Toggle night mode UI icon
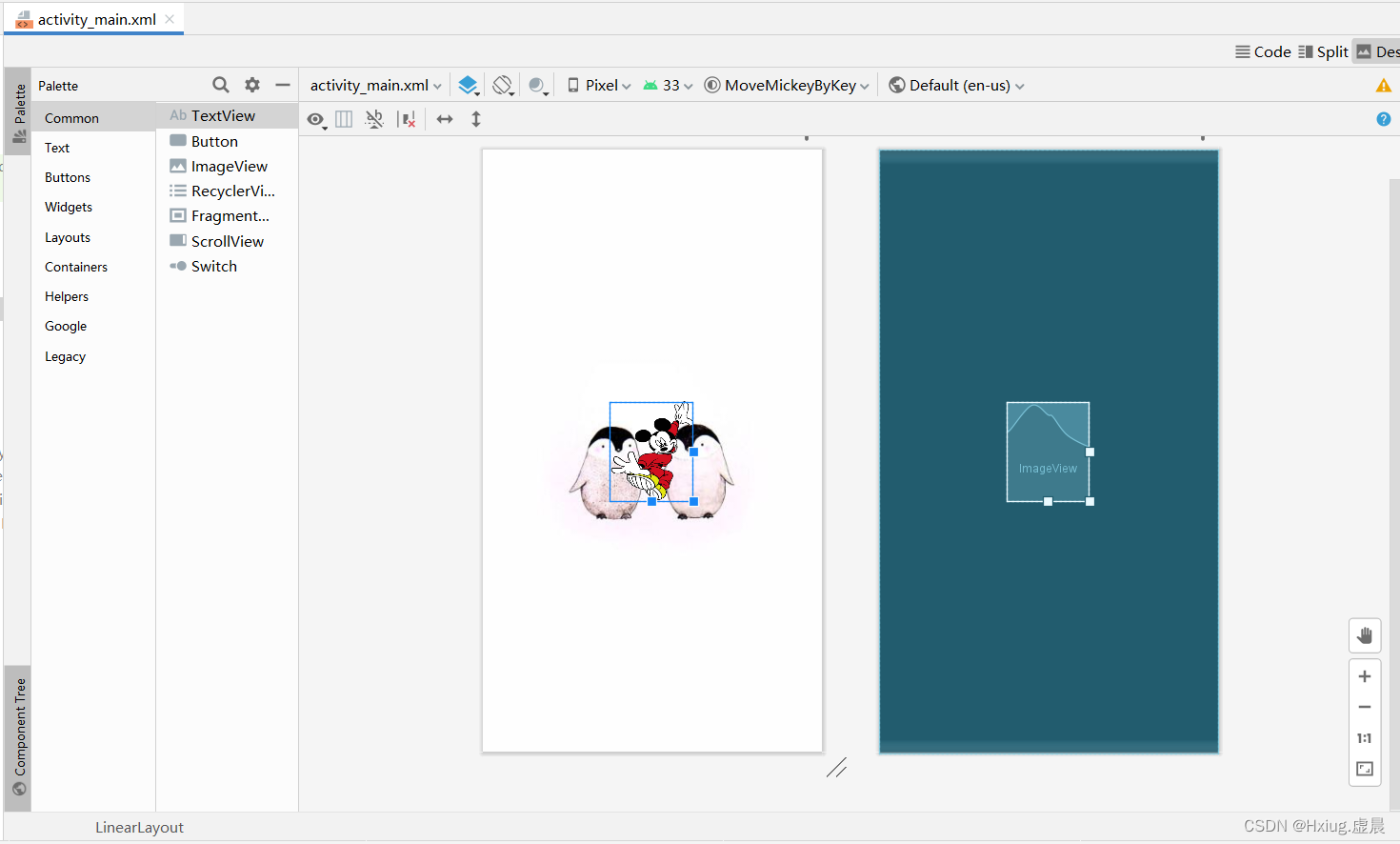The height and width of the screenshot is (844, 1400). [538, 86]
